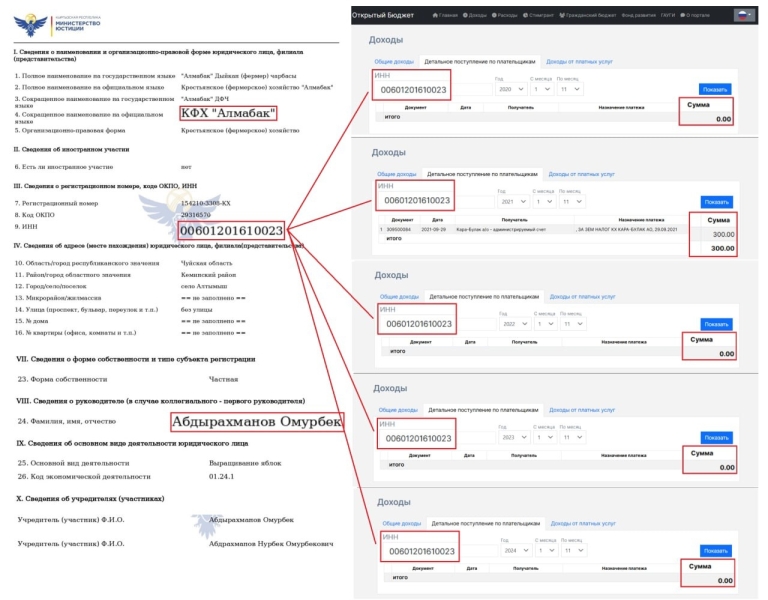The height and width of the screenshot is (600, 768).
Task: Open Доходы от платных услуг tab, 2024 panel
Action: click(x=583, y=523)
